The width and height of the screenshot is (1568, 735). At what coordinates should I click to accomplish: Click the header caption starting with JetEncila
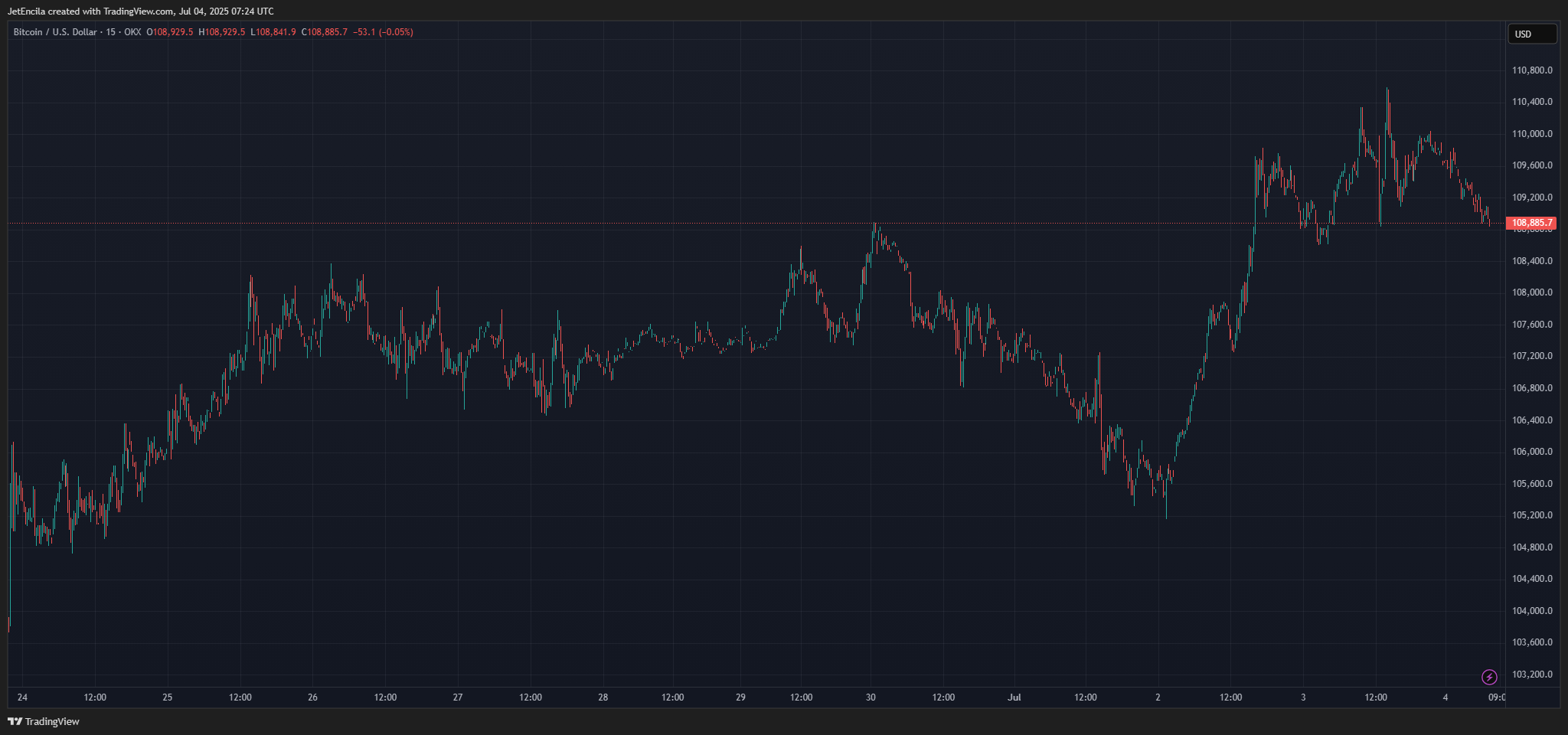pos(141,11)
